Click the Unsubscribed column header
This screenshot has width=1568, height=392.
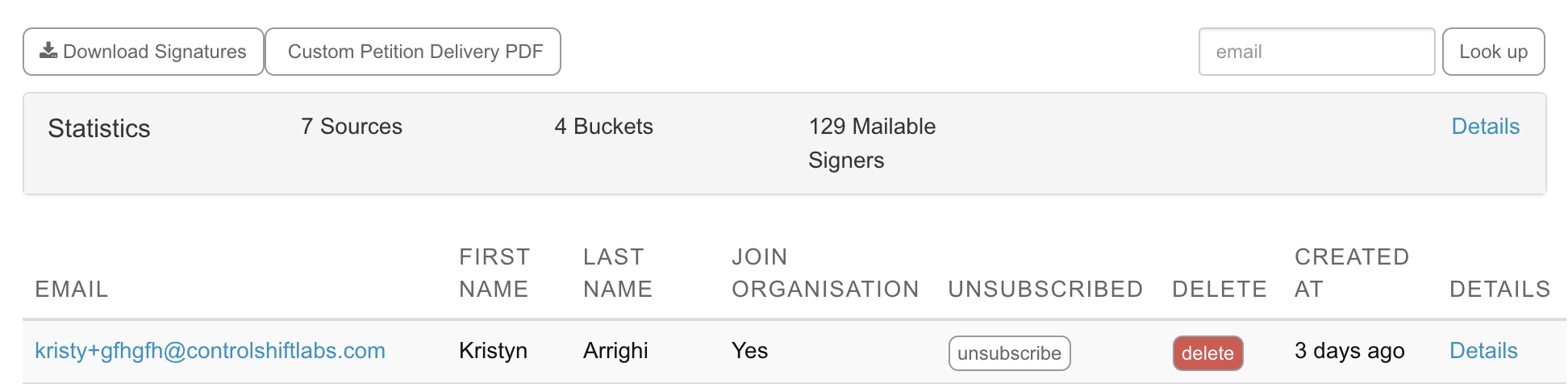[x=1045, y=289]
